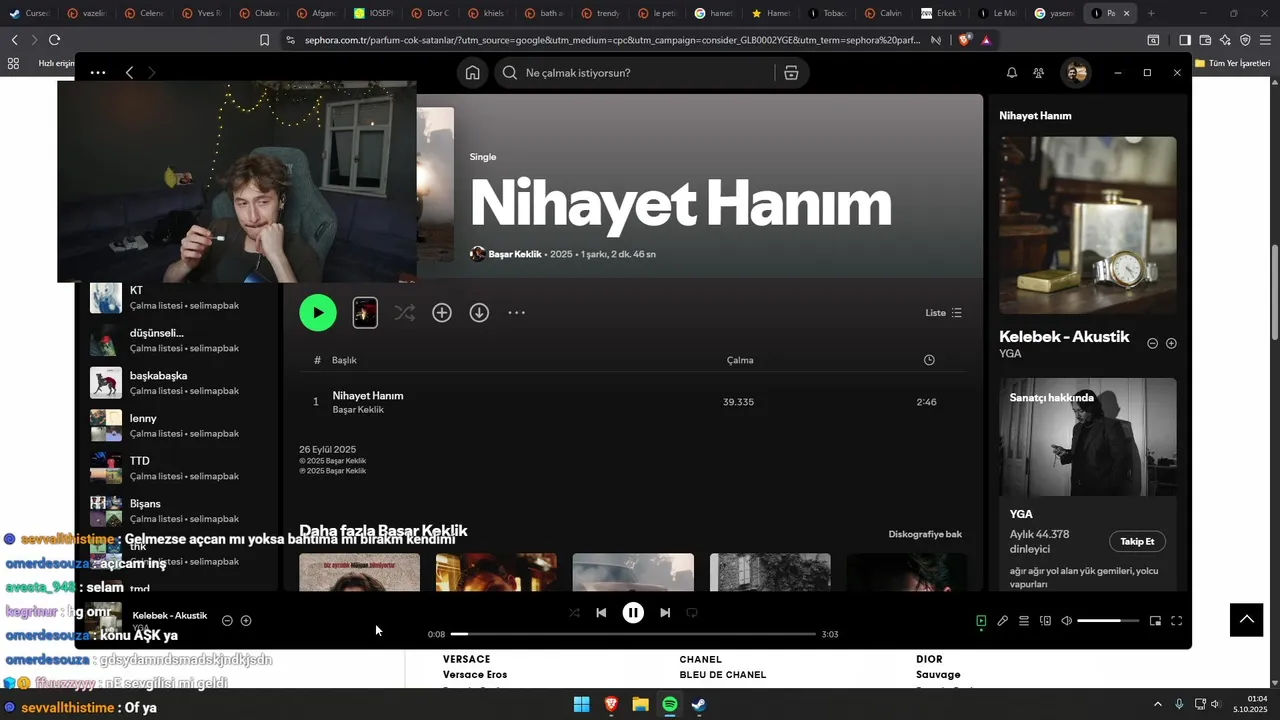Open the mini player icon
Image resolution: width=1280 pixels, height=720 pixels.
(x=1155, y=621)
